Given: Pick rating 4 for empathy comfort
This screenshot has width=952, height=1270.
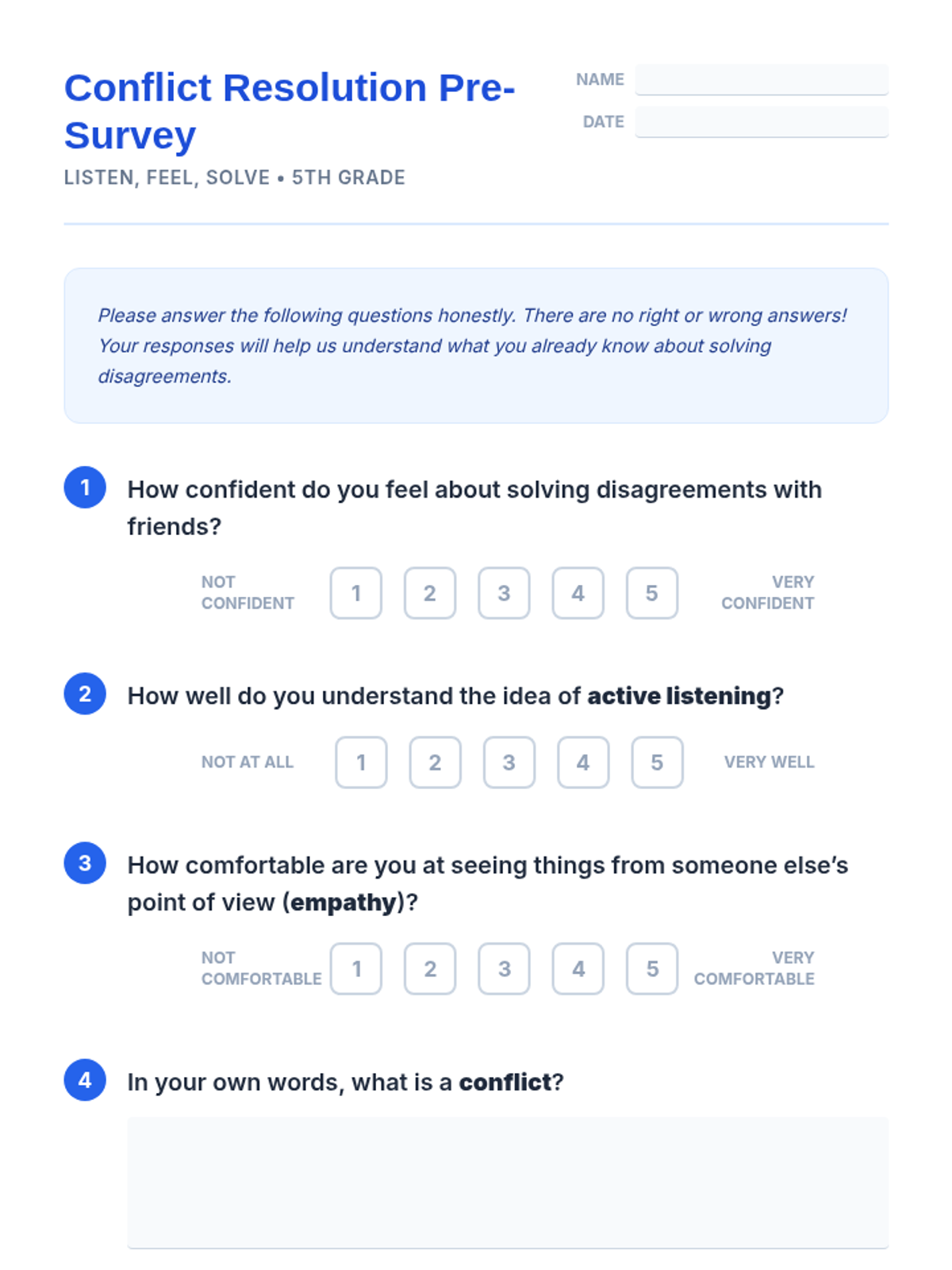Looking at the screenshot, I should pos(578,968).
